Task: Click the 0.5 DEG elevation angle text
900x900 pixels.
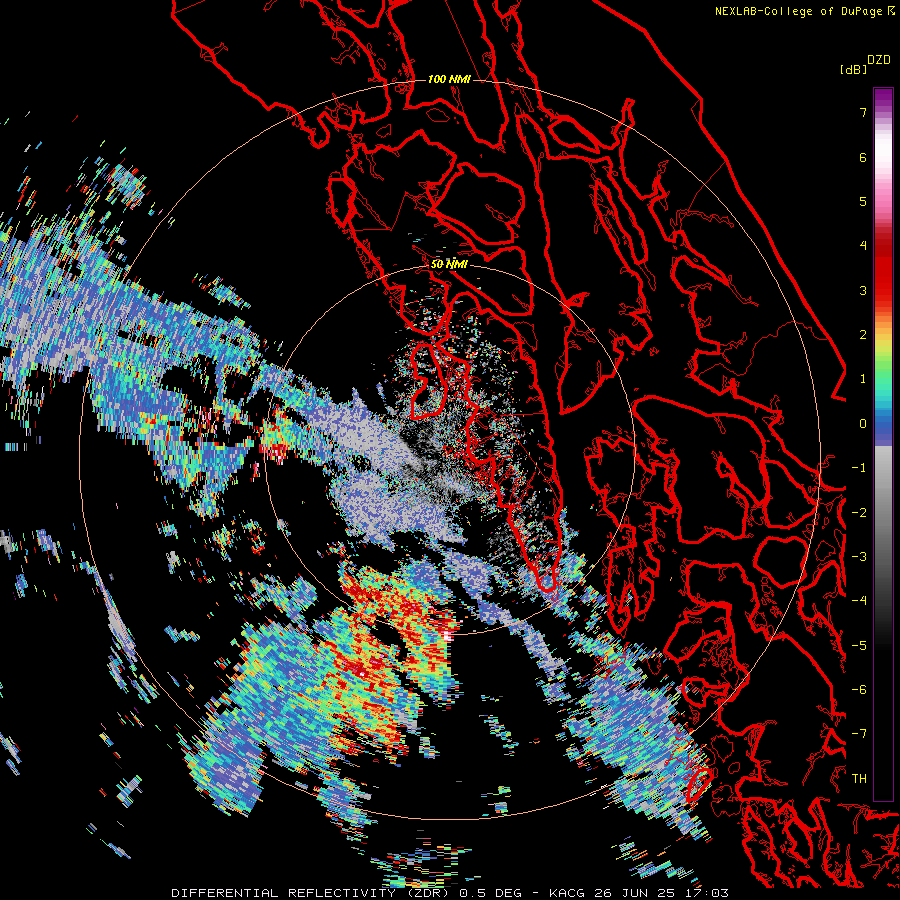Action: coord(491,893)
